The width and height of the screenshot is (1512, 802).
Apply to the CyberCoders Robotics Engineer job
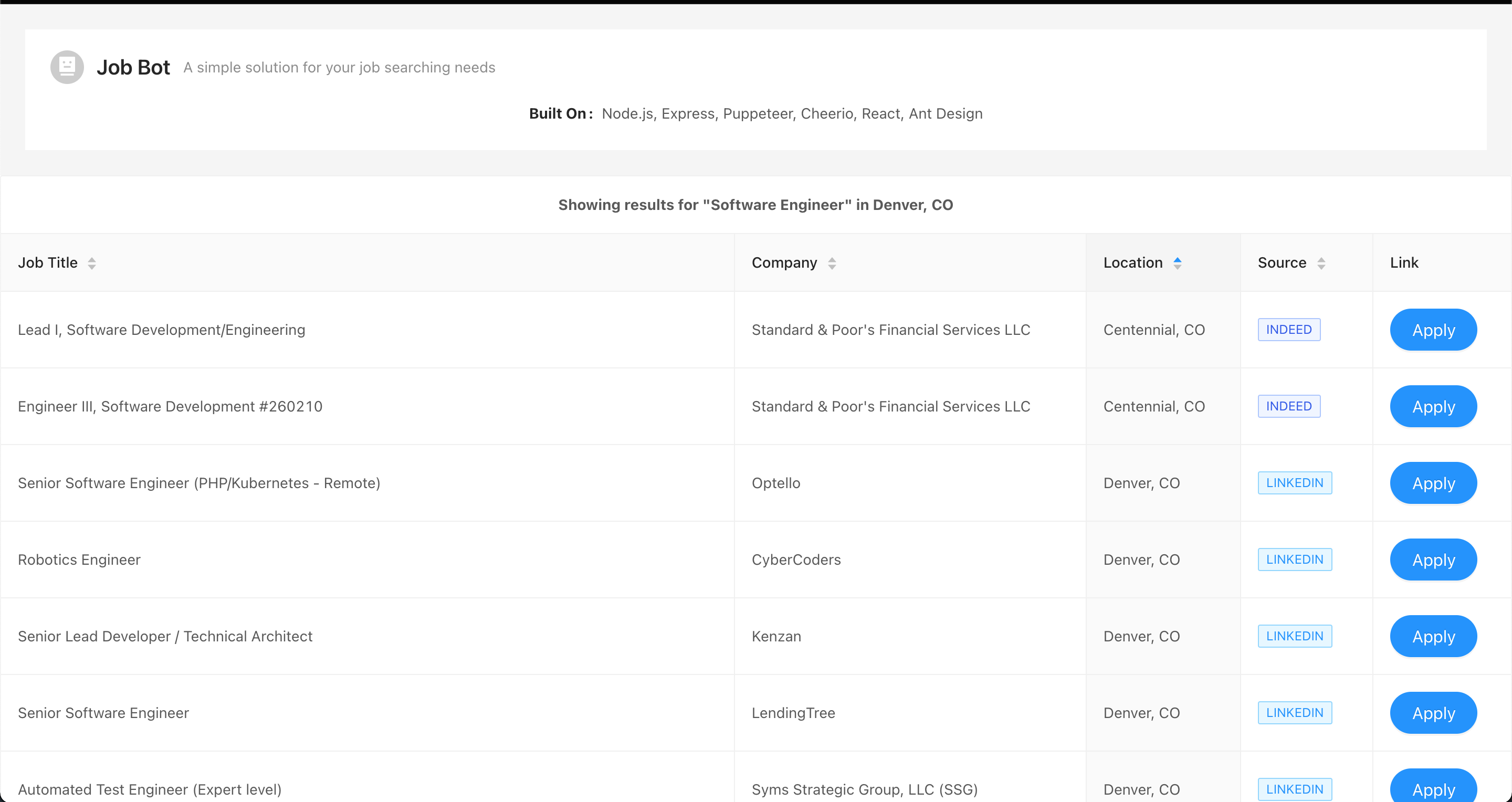[1433, 560]
